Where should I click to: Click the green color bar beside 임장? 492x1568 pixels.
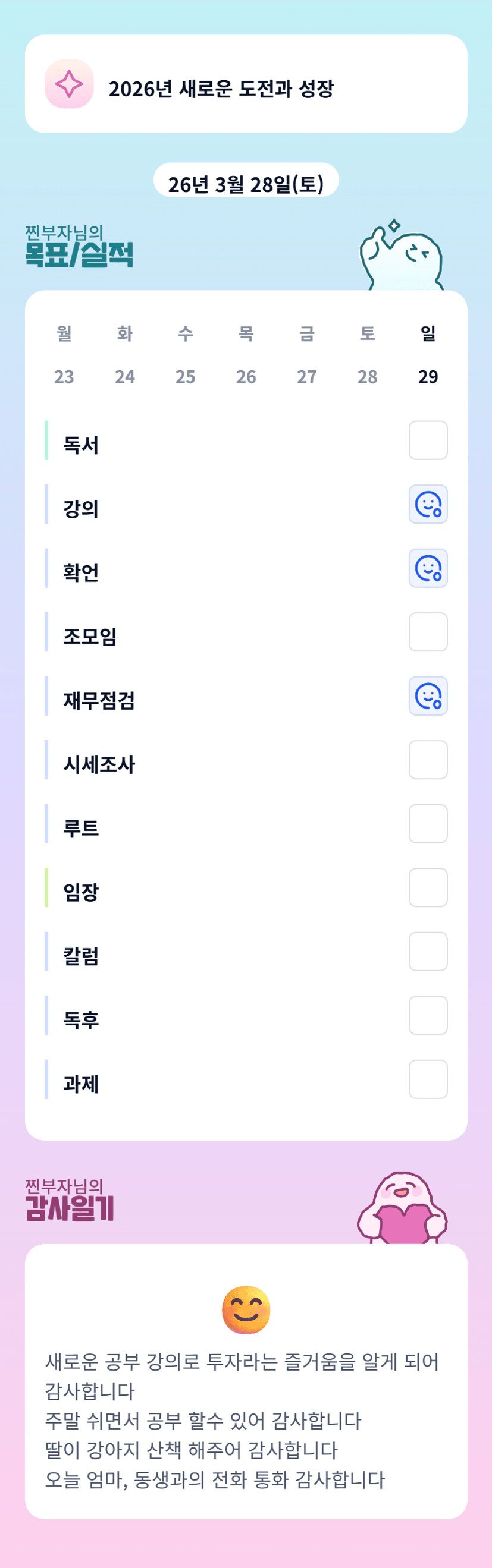46,887
